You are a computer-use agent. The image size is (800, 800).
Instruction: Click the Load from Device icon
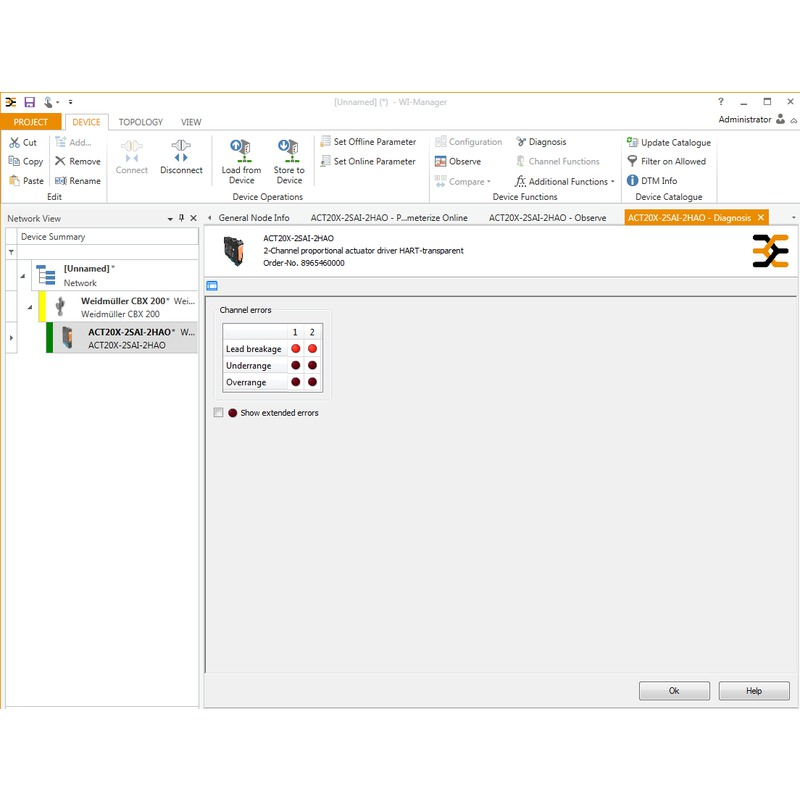tap(241, 151)
